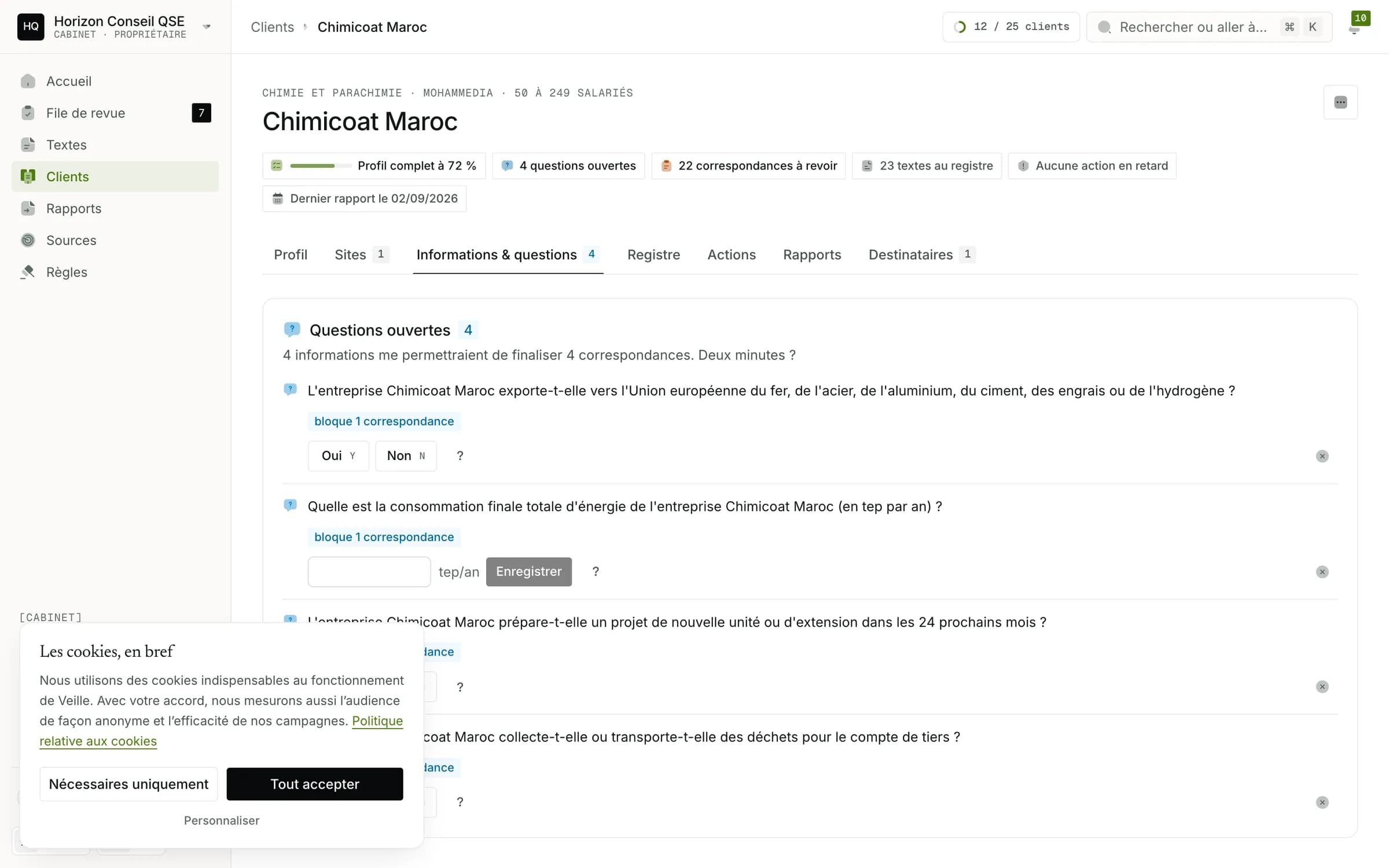1389x868 pixels.
Task: Click the Rechercher ou aller à search box
Action: tap(1209, 27)
